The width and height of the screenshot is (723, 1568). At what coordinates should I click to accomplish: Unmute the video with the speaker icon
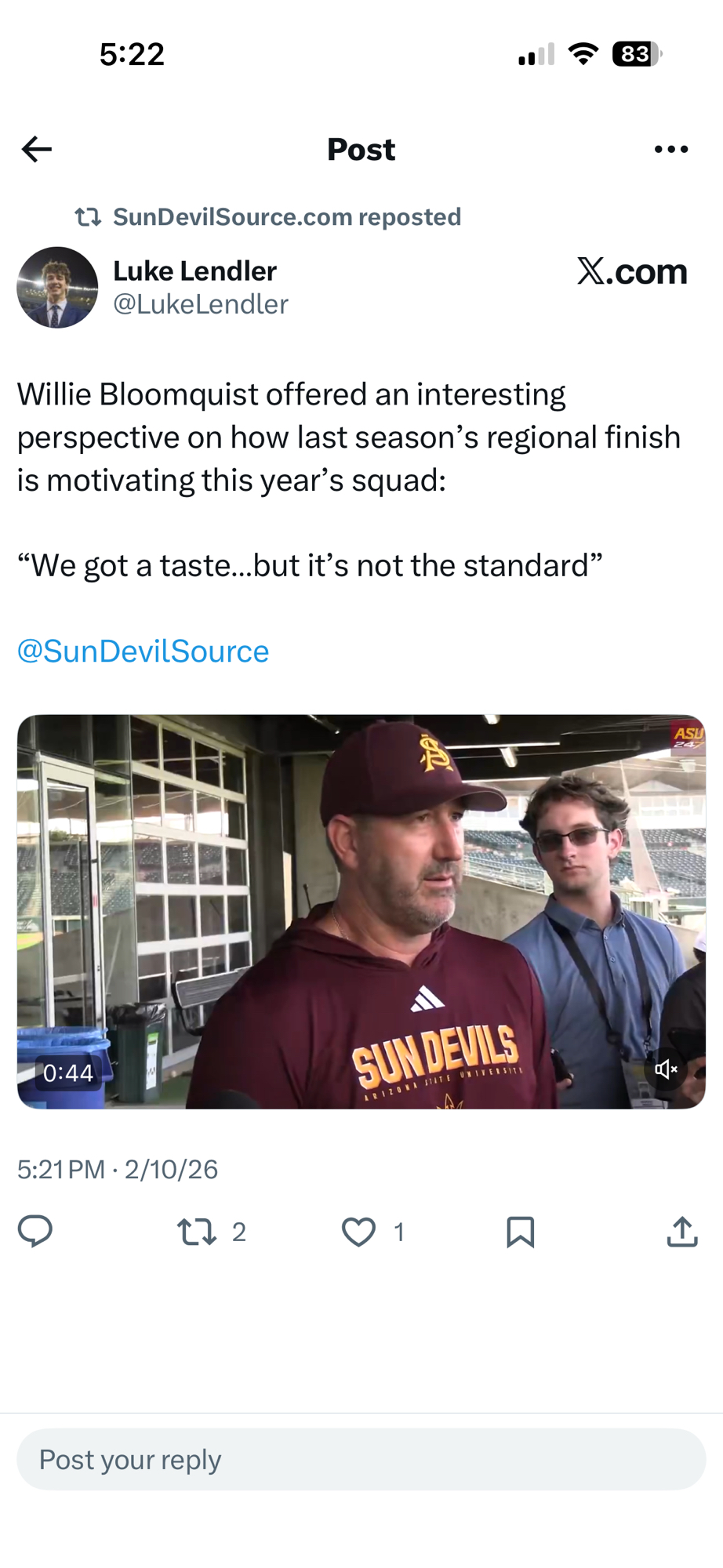[x=665, y=1069]
